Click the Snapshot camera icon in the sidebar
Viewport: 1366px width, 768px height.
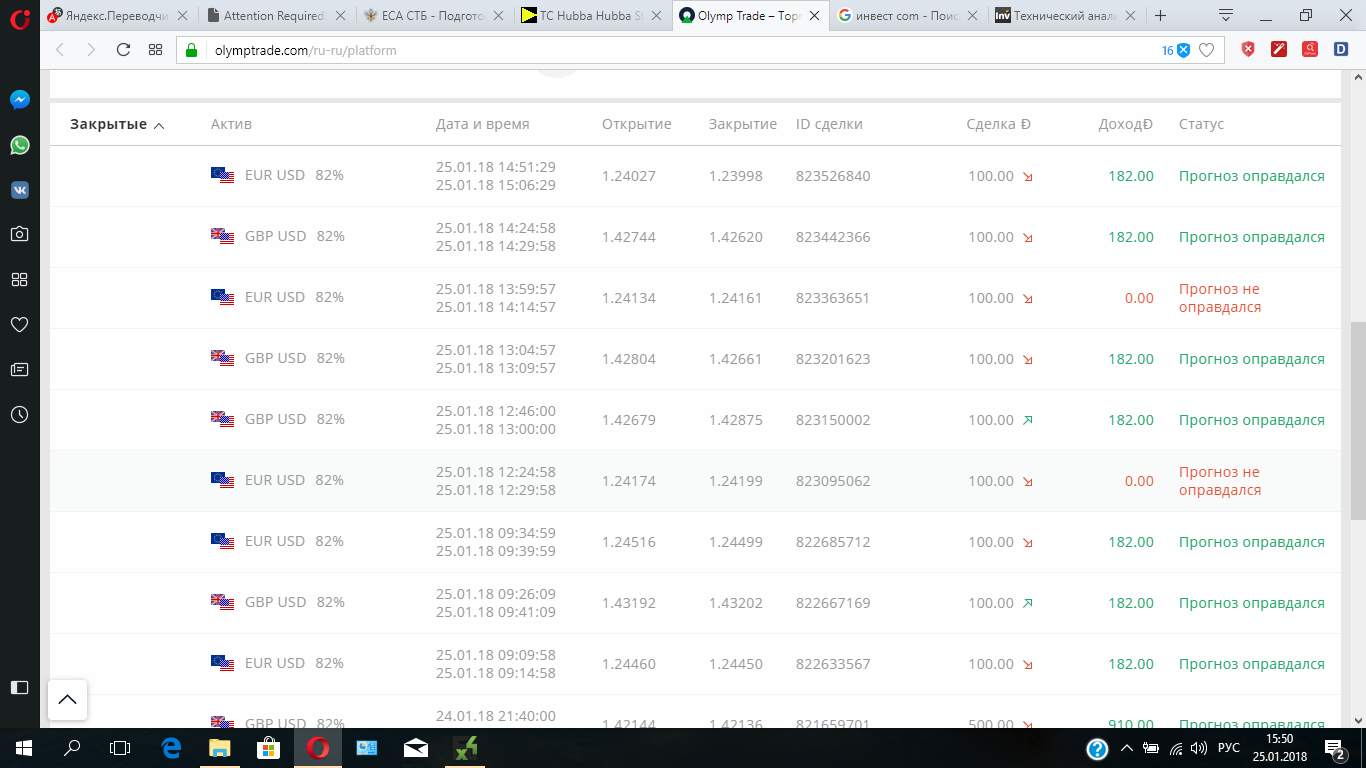19,234
